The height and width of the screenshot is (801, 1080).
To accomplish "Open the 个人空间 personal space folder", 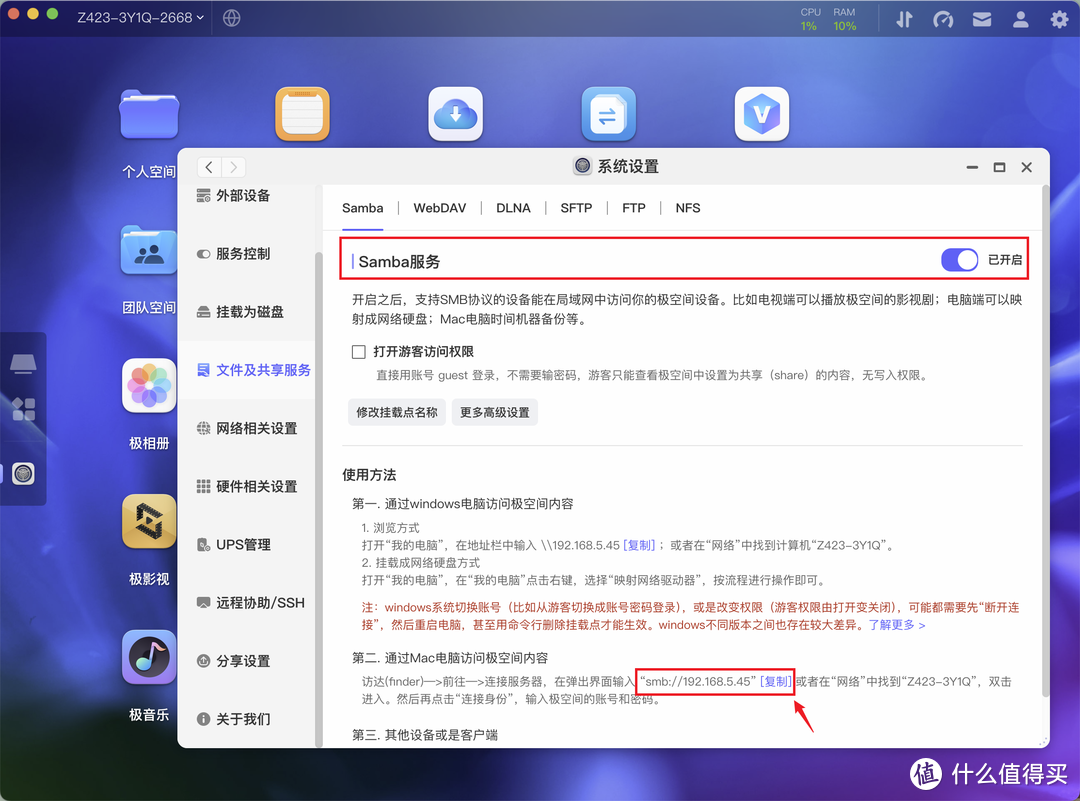I will pos(148,115).
